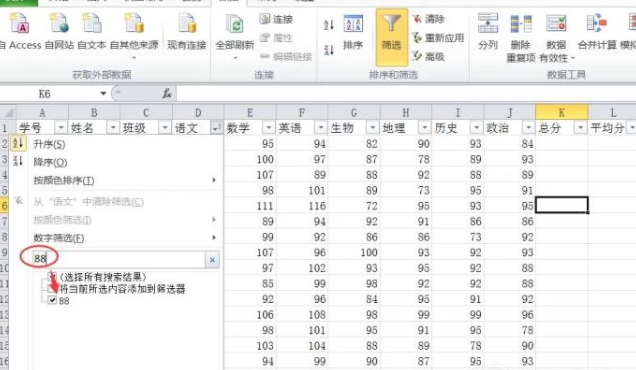Image resolution: width=636 pixels, height=370 pixels.
Task: Open filter dropdown for 政治 column
Action: click(x=528, y=128)
